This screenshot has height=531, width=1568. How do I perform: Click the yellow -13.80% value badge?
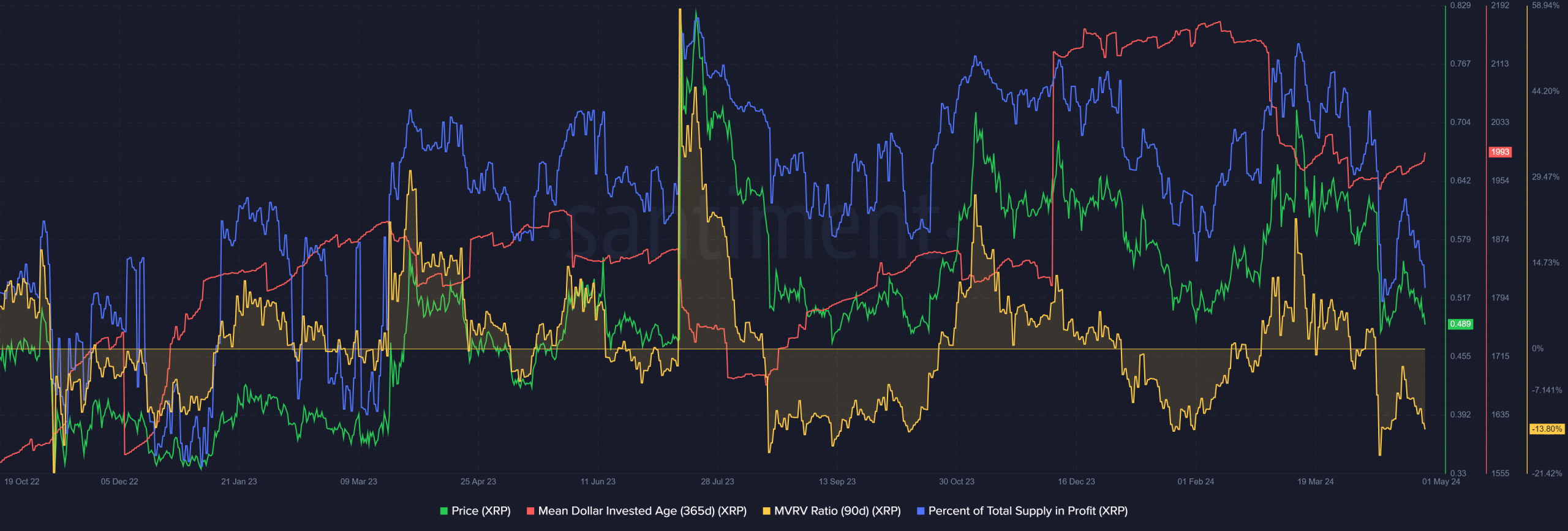1547,429
